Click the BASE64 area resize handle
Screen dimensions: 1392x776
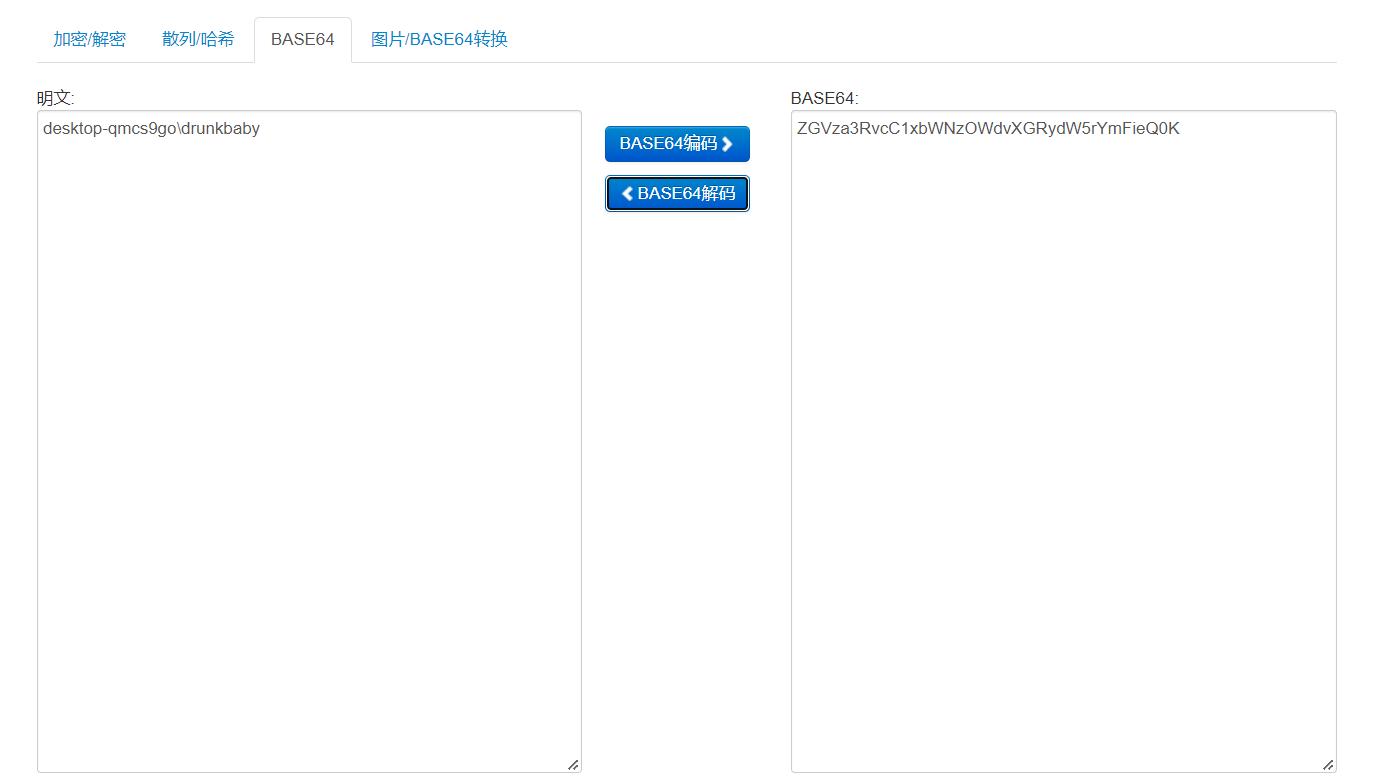click(1328, 765)
